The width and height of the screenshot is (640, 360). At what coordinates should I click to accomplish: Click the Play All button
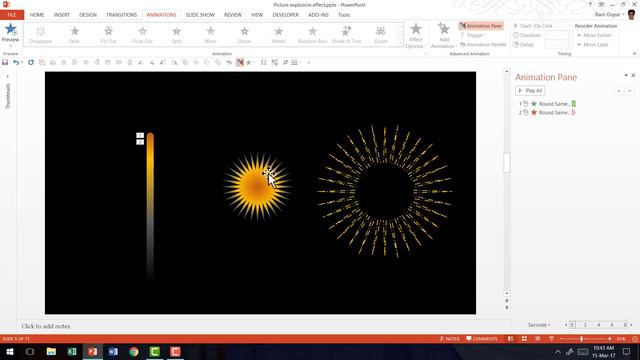tap(530, 91)
